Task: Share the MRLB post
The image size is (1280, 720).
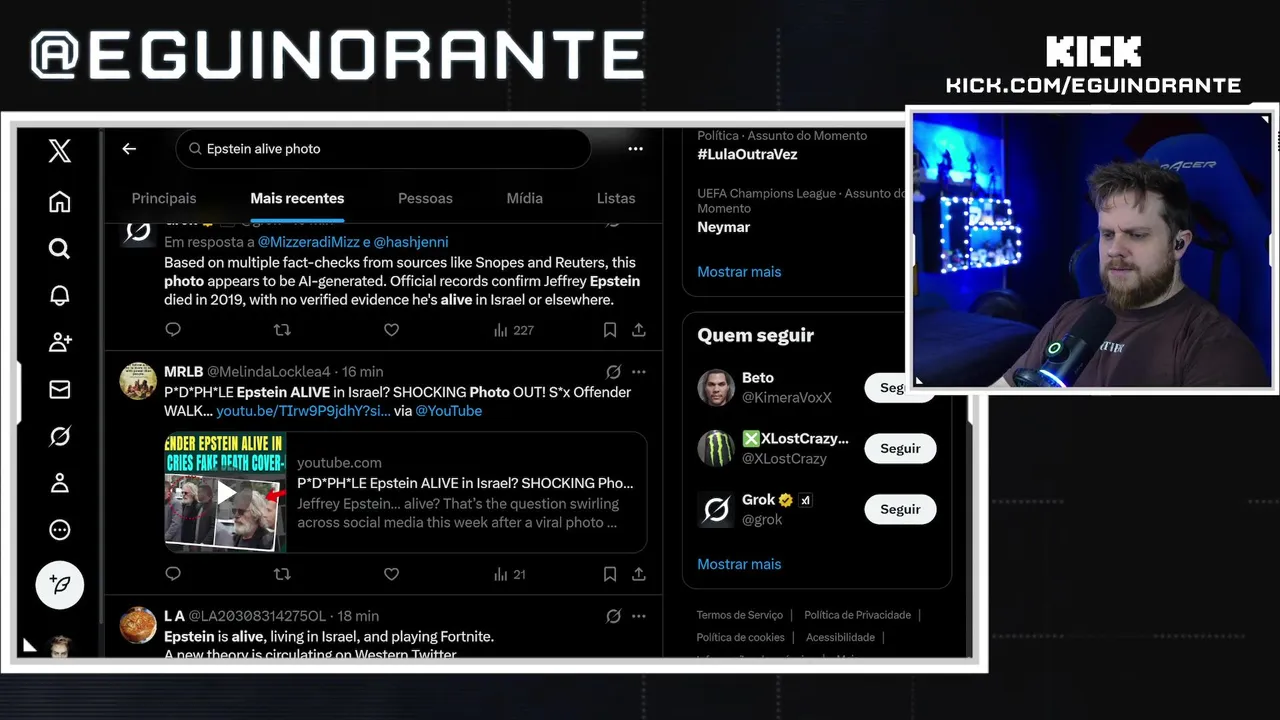Action: pyautogui.click(x=639, y=574)
